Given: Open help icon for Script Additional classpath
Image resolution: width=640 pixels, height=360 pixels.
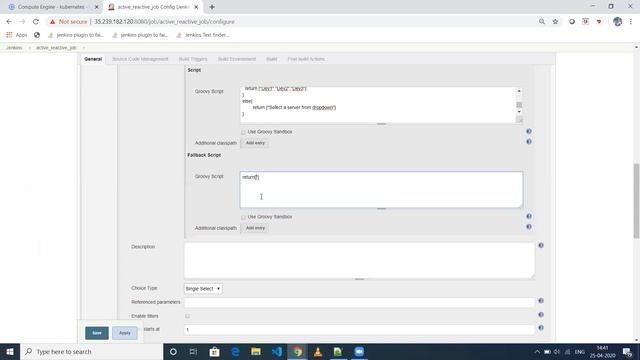Looking at the screenshot, I should 529,142.
